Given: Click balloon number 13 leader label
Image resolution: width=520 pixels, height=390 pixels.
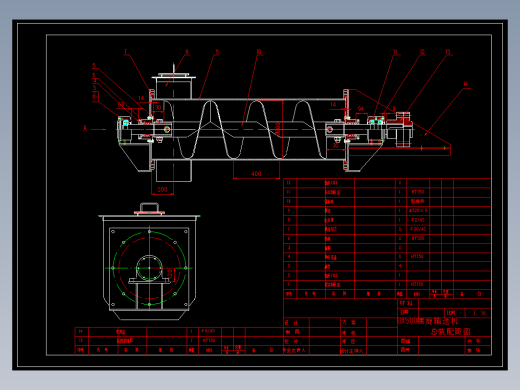Looking at the screenshot, I should 448,52.
